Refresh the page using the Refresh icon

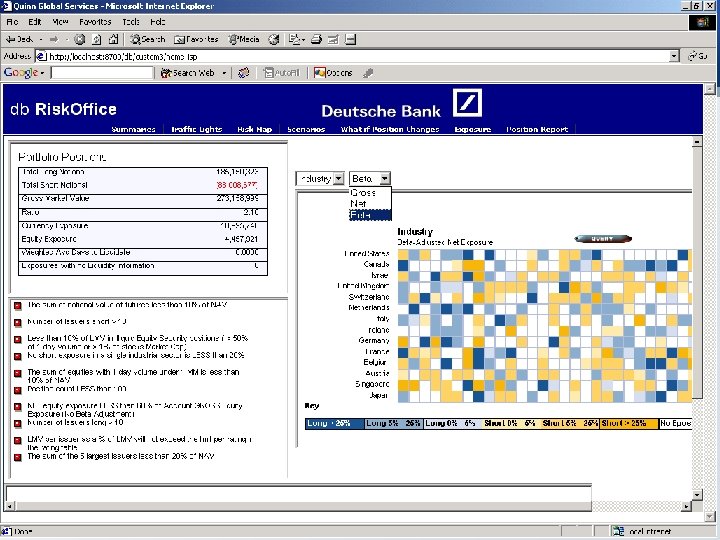(x=96, y=39)
